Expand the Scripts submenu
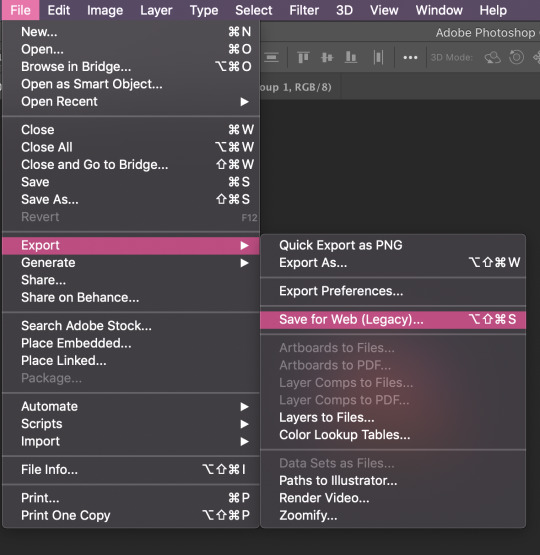This screenshot has height=555, width=540. tap(131, 424)
